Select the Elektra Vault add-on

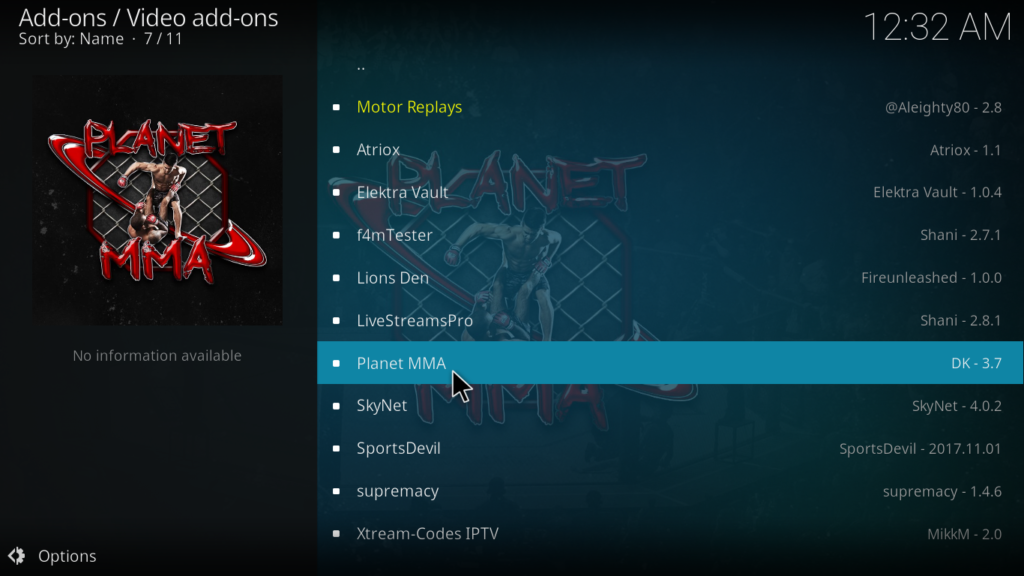[x=670, y=192]
